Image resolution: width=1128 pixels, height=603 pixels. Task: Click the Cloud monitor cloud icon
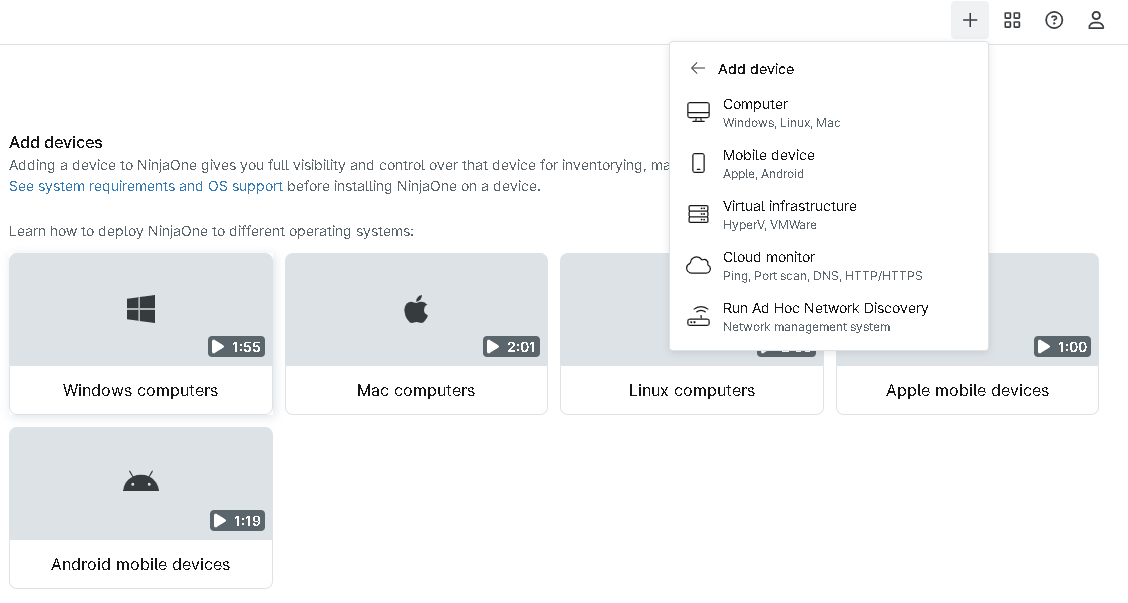[x=698, y=265]
